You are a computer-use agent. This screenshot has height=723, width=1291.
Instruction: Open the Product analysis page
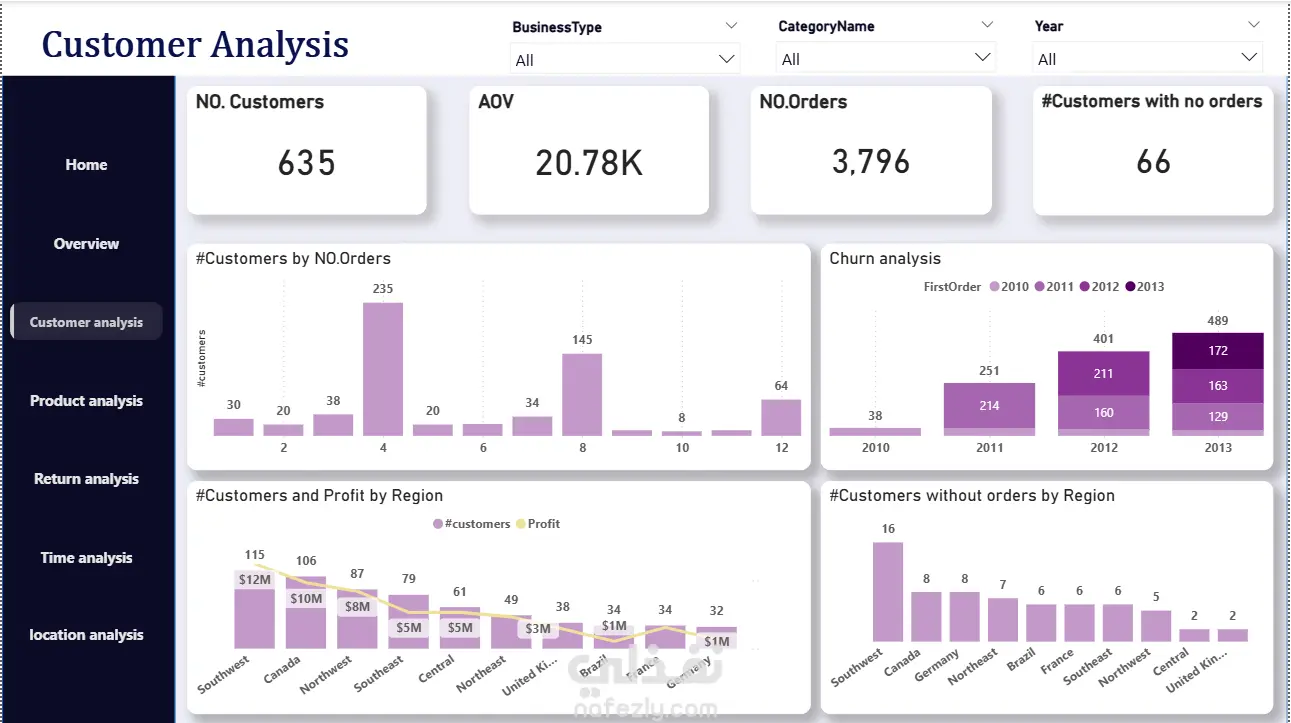(86, 401)
